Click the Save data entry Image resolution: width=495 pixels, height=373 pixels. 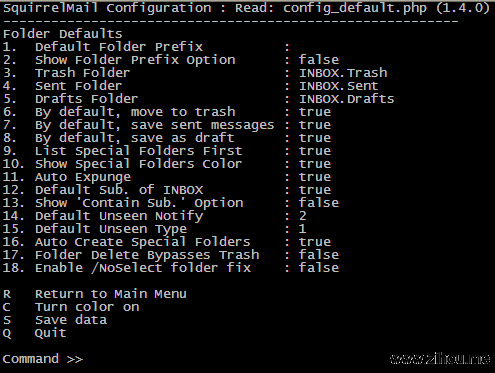pyautogui.click(x=55, y=320)
